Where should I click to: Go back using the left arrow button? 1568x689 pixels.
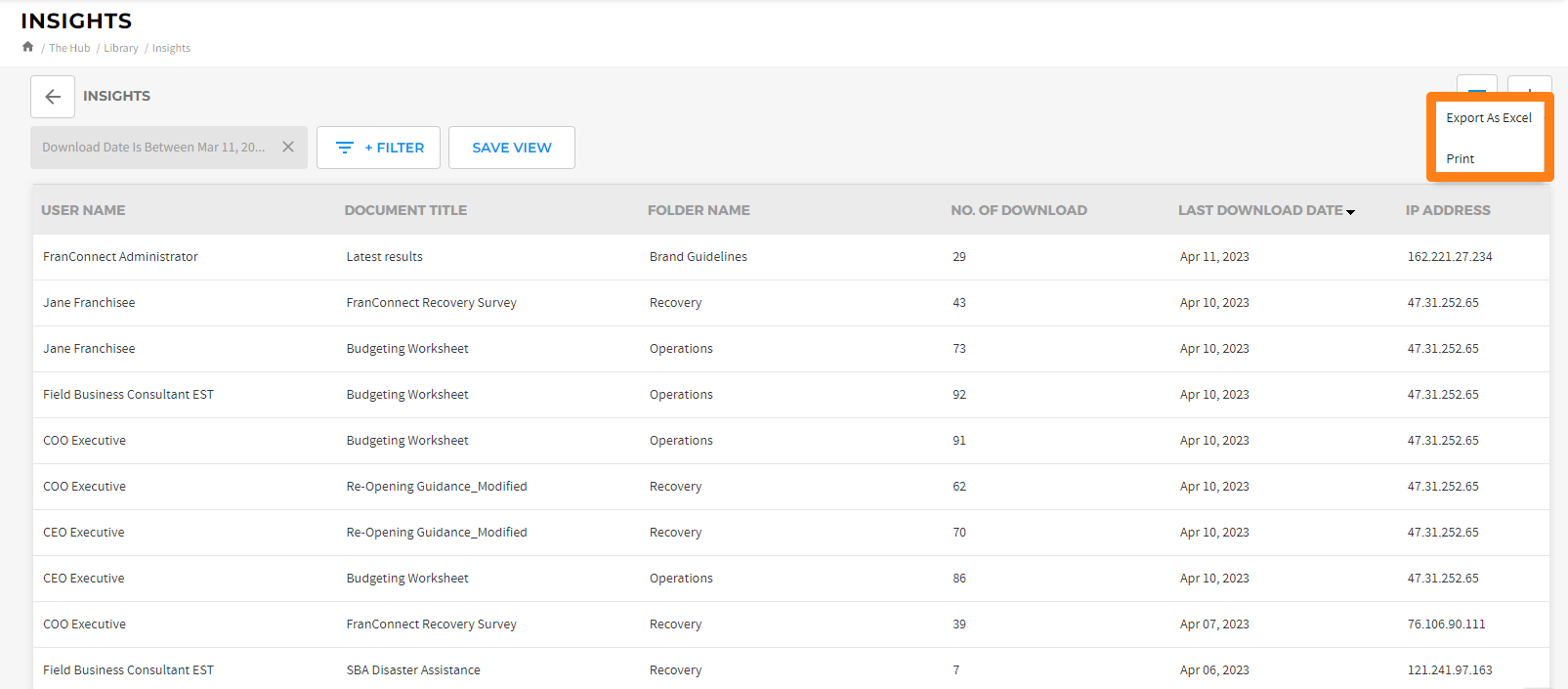(x=53, y=97)
